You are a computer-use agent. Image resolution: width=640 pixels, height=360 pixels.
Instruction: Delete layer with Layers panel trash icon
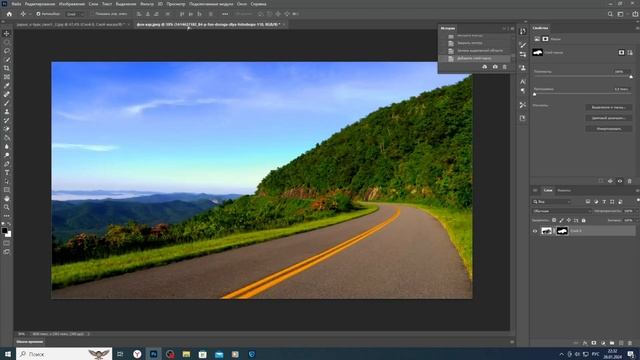click(x=630, y=343)
